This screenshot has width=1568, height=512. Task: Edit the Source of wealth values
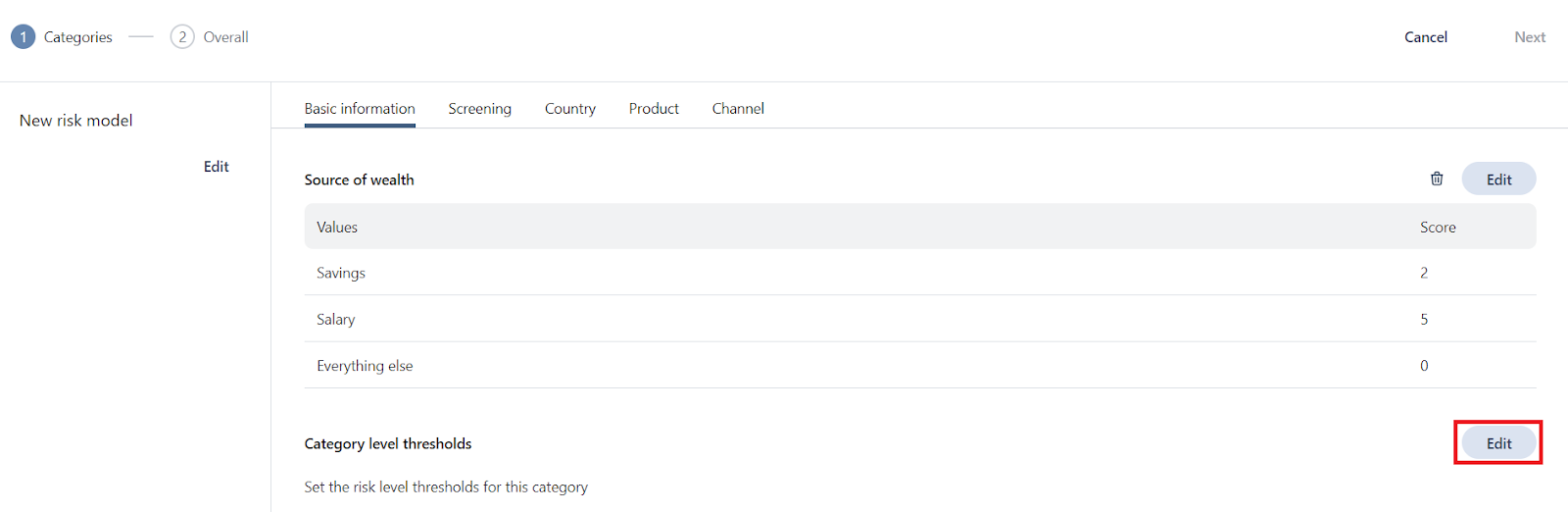pyautogui.click(x=1498, y=179)
